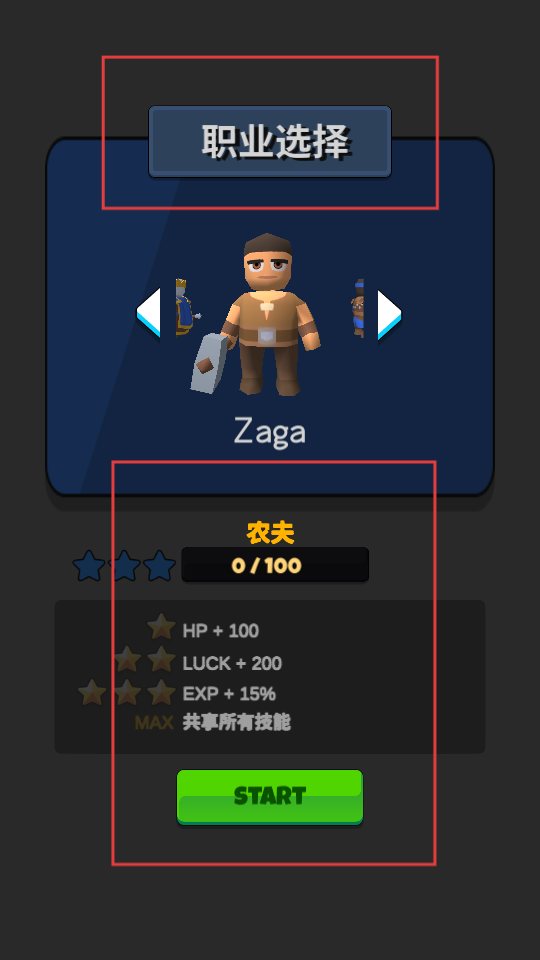540x960 pixels.
Task: Click the single star next to HP + 100
Action: click(x=162, y=627)
